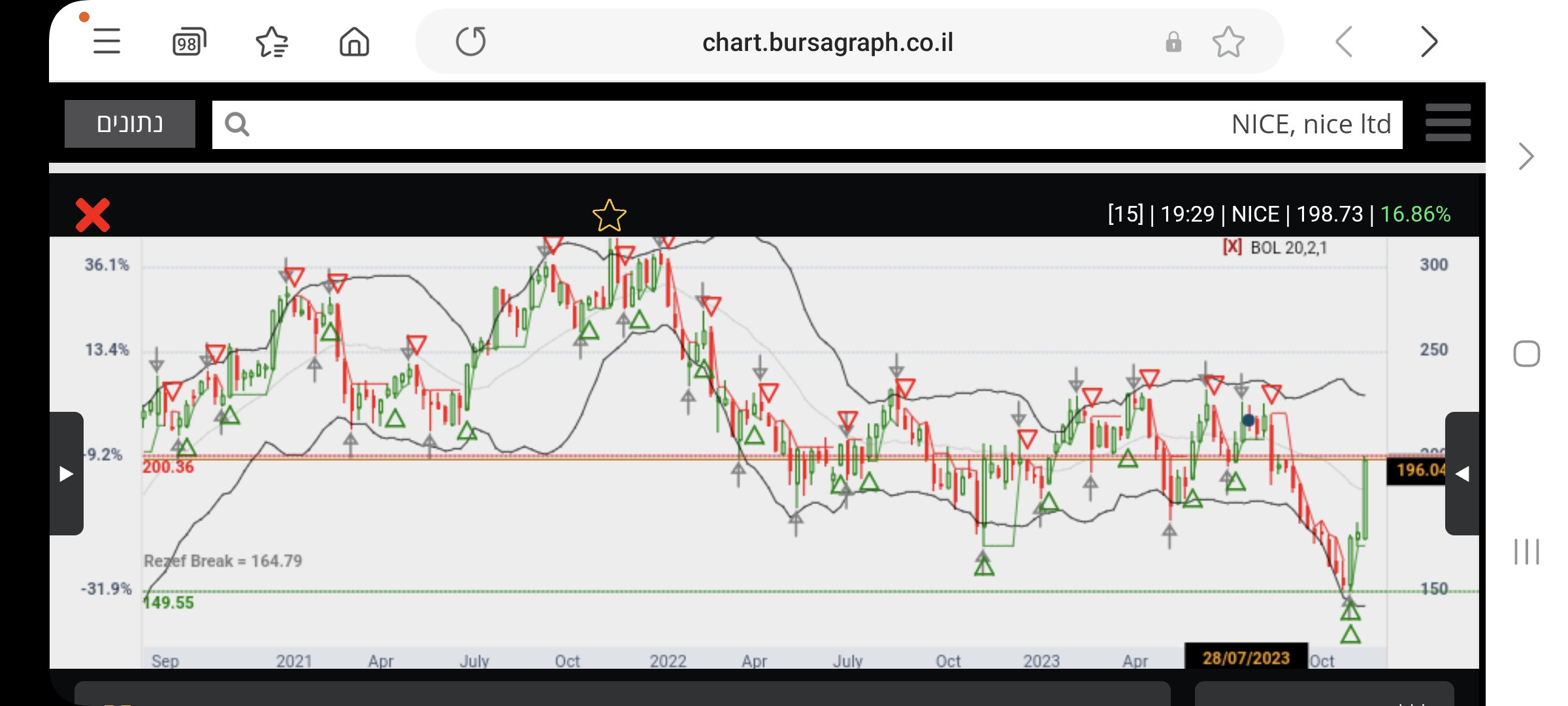
Task: Bookmark this page with address bar star
Action: pos(1228,42)
